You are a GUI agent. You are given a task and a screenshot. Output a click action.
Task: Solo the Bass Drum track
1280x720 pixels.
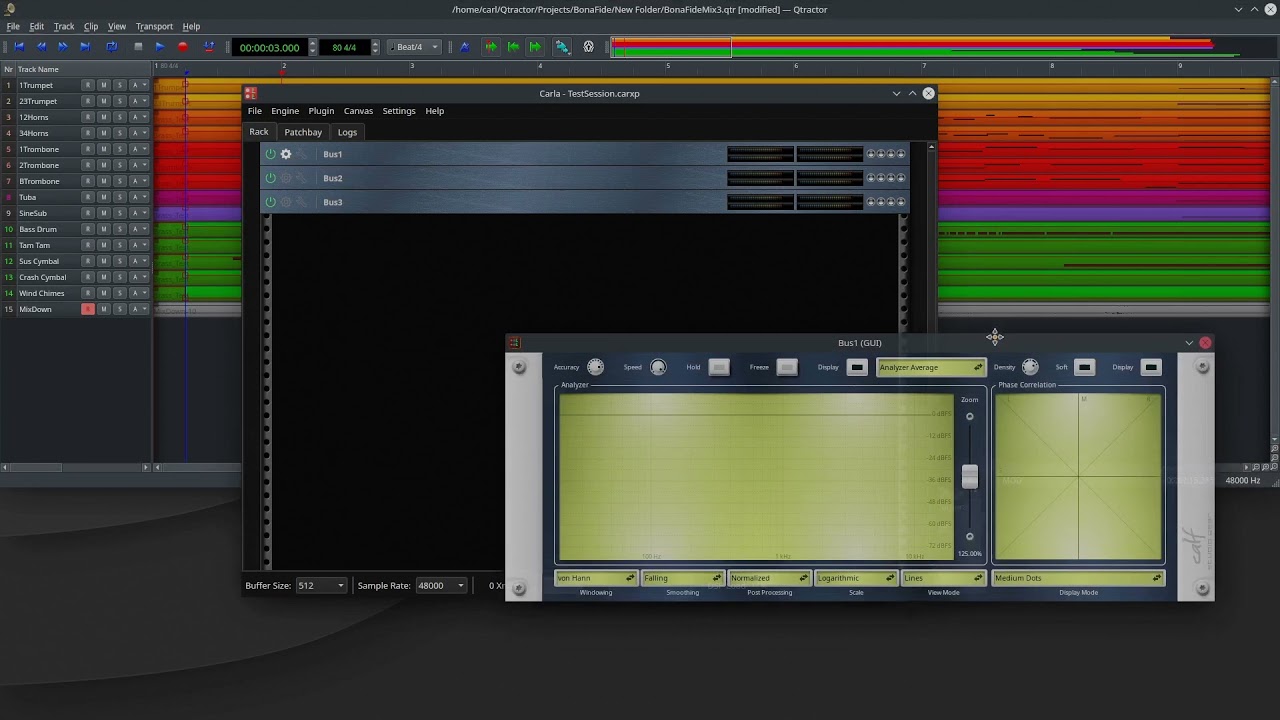[119, 229]
